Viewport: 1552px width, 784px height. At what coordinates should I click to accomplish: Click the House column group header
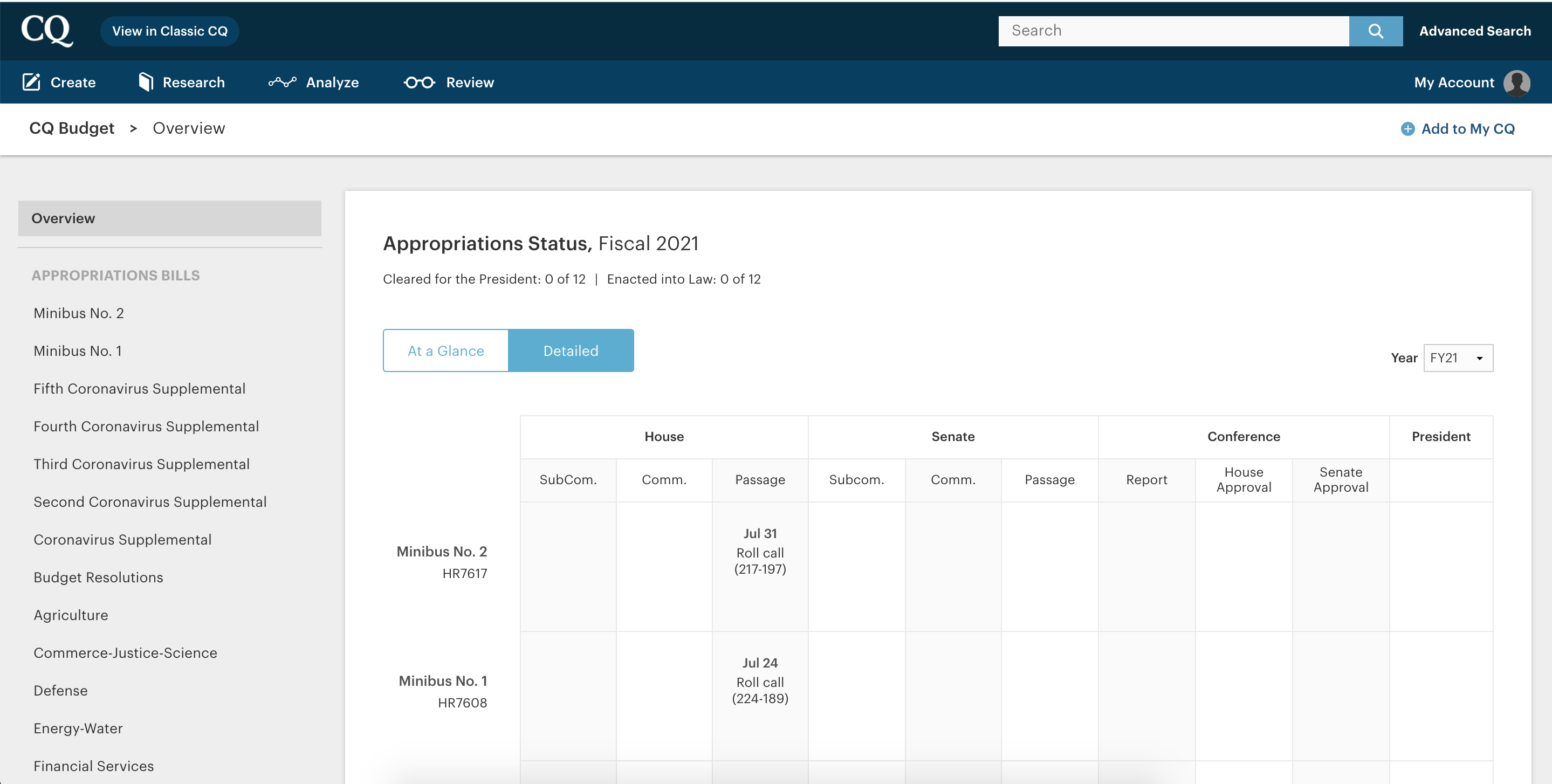click(664, 437)
